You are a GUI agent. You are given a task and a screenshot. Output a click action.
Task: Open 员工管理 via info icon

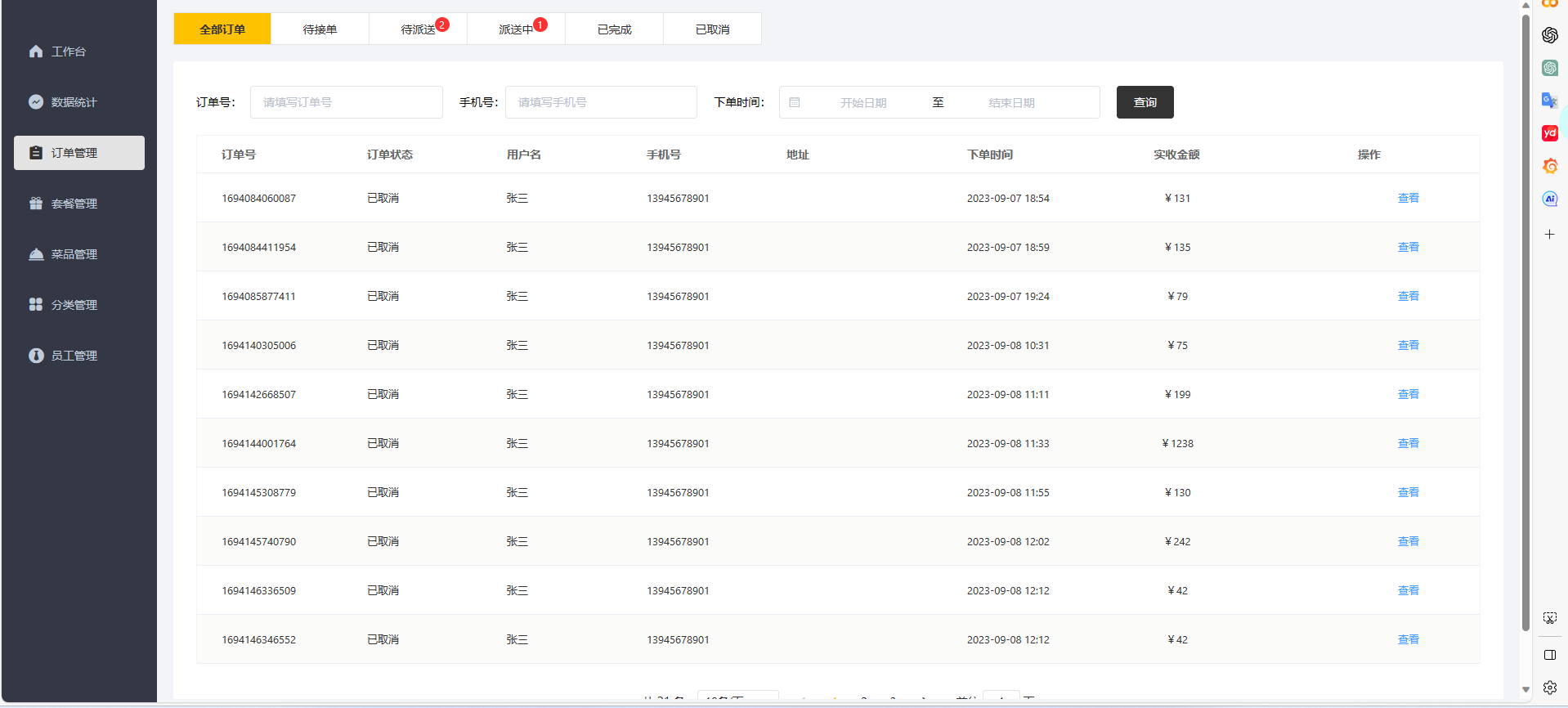pyautogui.click(x=36, y=356)
